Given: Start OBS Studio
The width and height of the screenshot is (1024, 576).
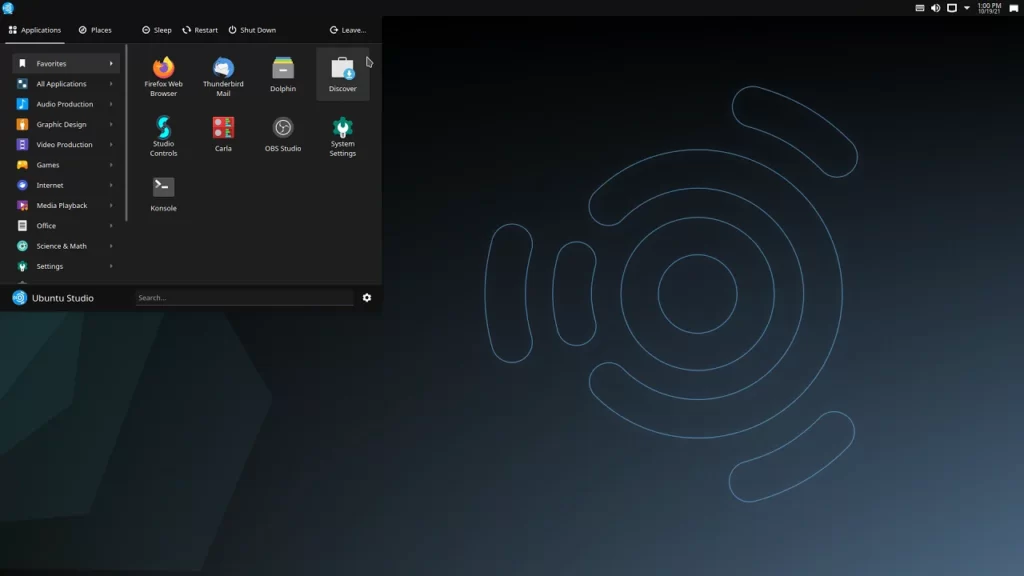Looking at the screenshot, I should (x=283, y=135).
